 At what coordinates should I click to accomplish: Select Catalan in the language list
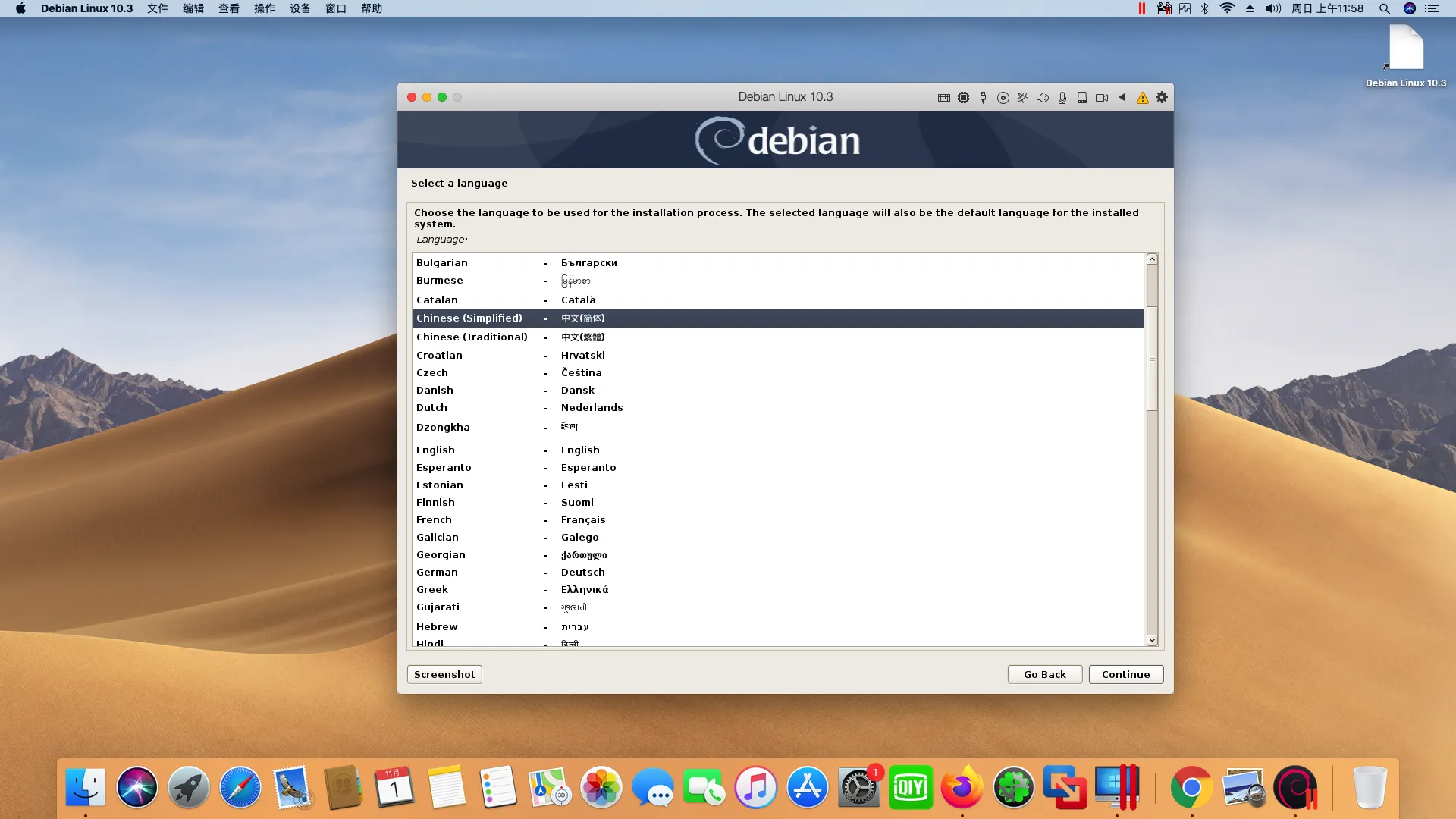[779, 300]
